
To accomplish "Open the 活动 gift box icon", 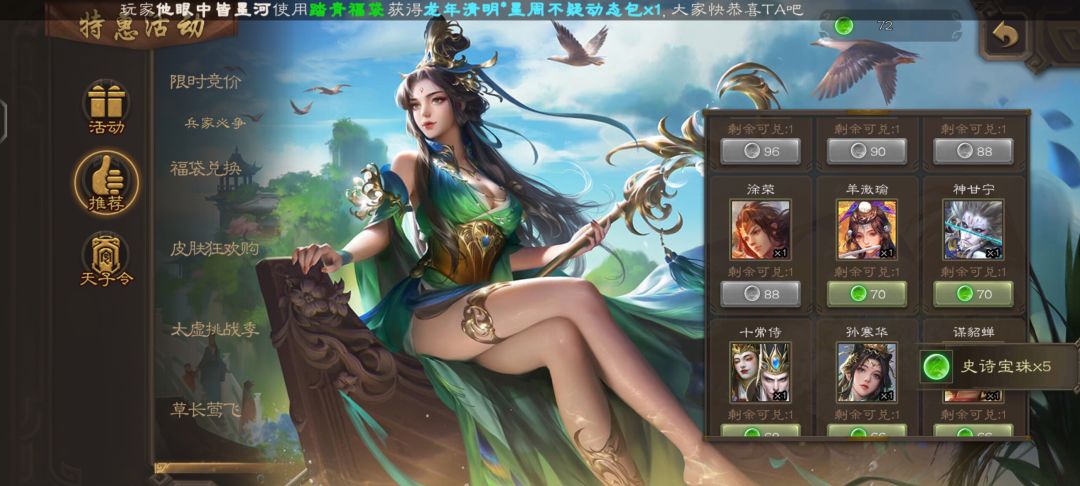I will (x=106, y=107).
